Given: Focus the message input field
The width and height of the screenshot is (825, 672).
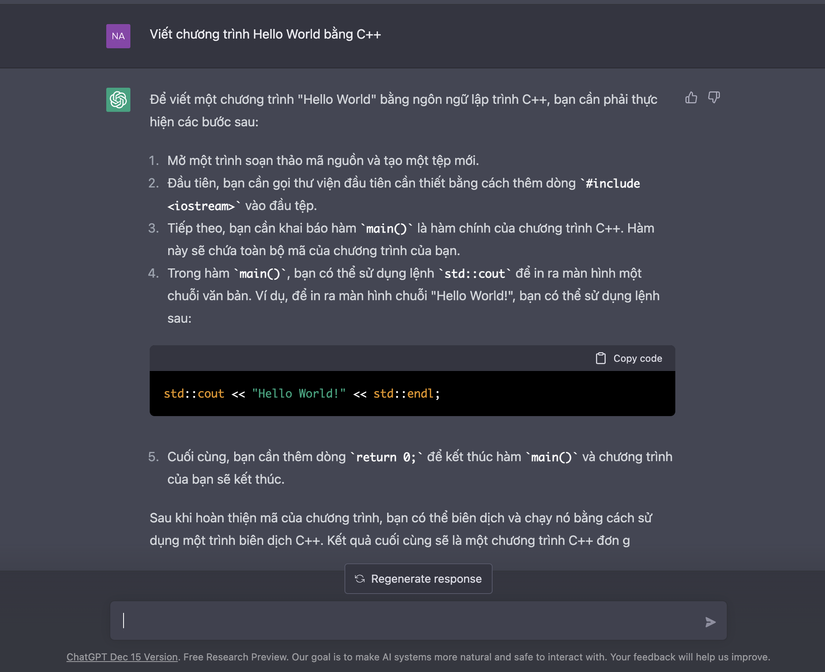Looking at the screenshot, I should point(410,621).
